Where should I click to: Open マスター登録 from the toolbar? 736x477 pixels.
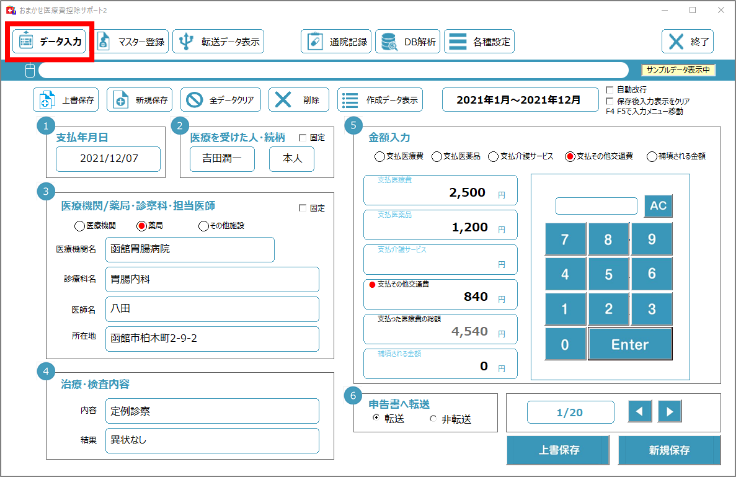(x=132, y=42)
